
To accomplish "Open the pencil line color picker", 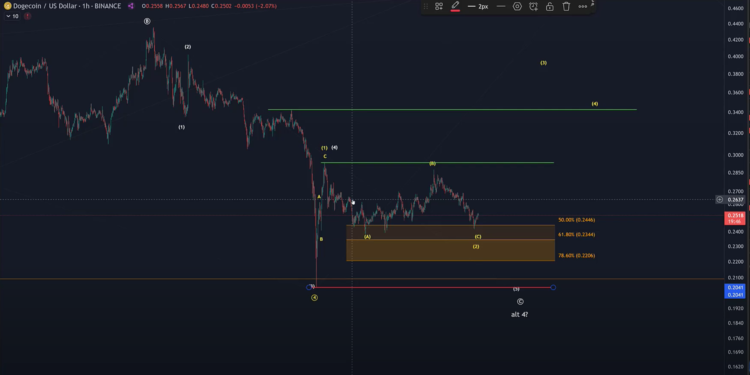I will click(455, 7).
